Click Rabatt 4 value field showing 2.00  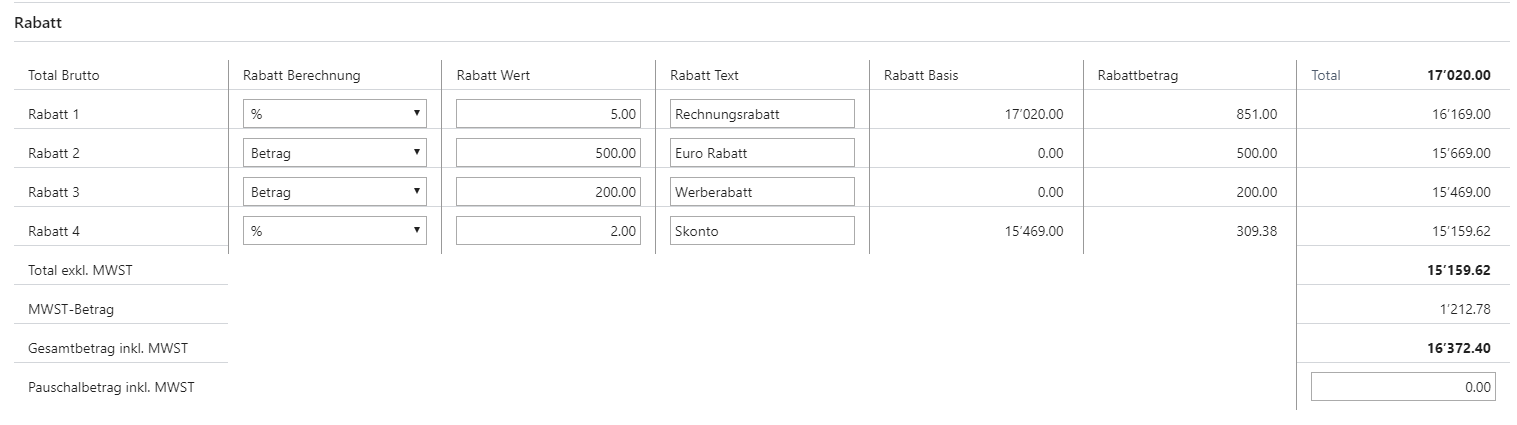[548, 231]
